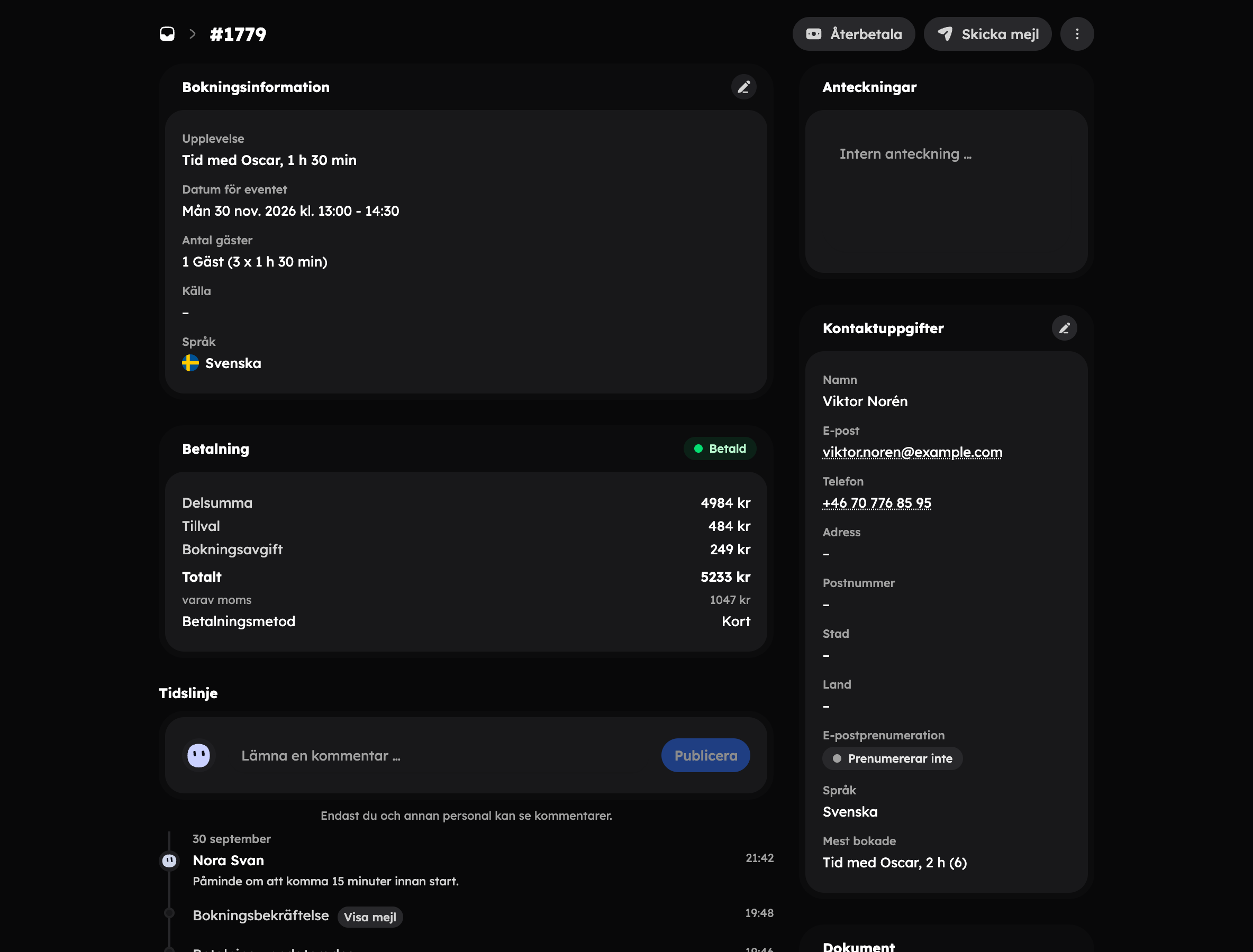This screenshot has height=952, width=1253.
Task: Click the Intern anteckning text field
Action: tap(946, 191)
